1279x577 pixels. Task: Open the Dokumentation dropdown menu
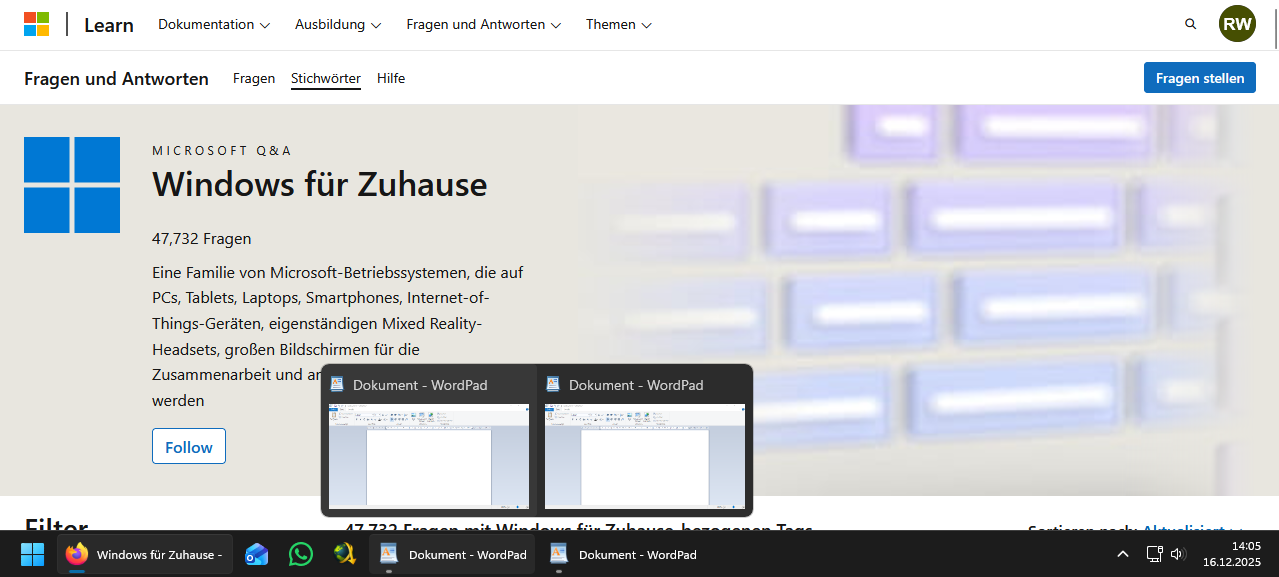coord(213,24)
